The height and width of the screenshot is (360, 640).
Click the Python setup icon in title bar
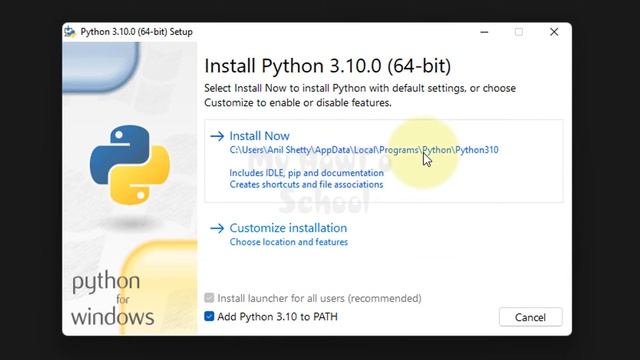[x=70, y=32]
